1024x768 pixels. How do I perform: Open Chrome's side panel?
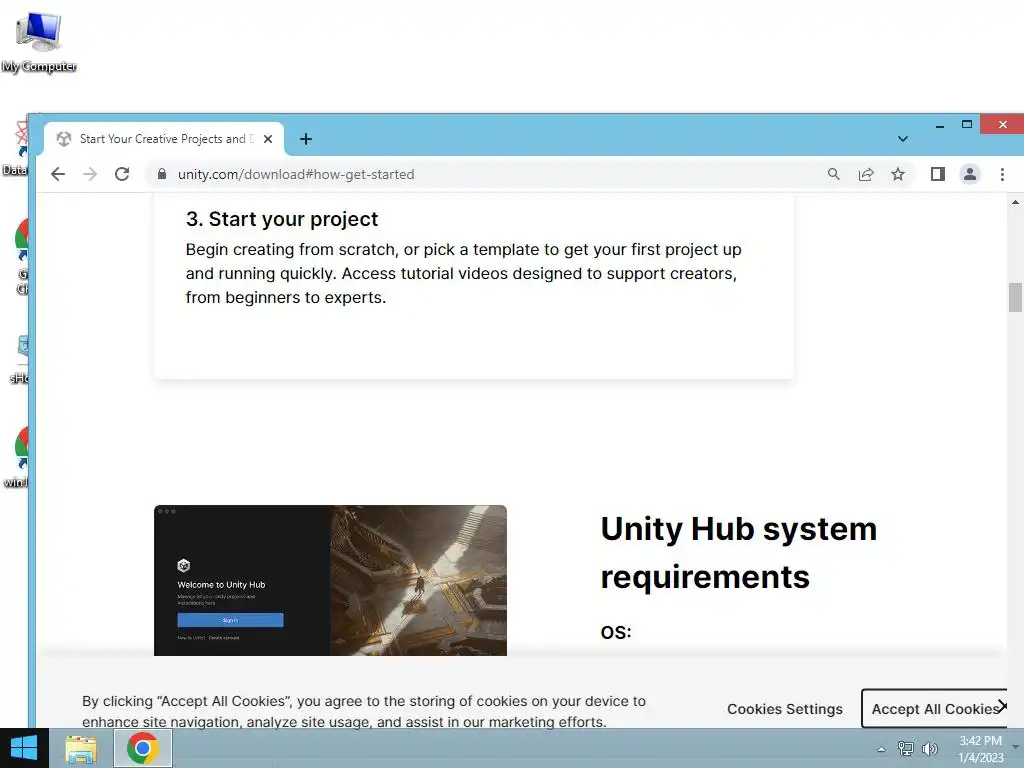pos(938,174)
